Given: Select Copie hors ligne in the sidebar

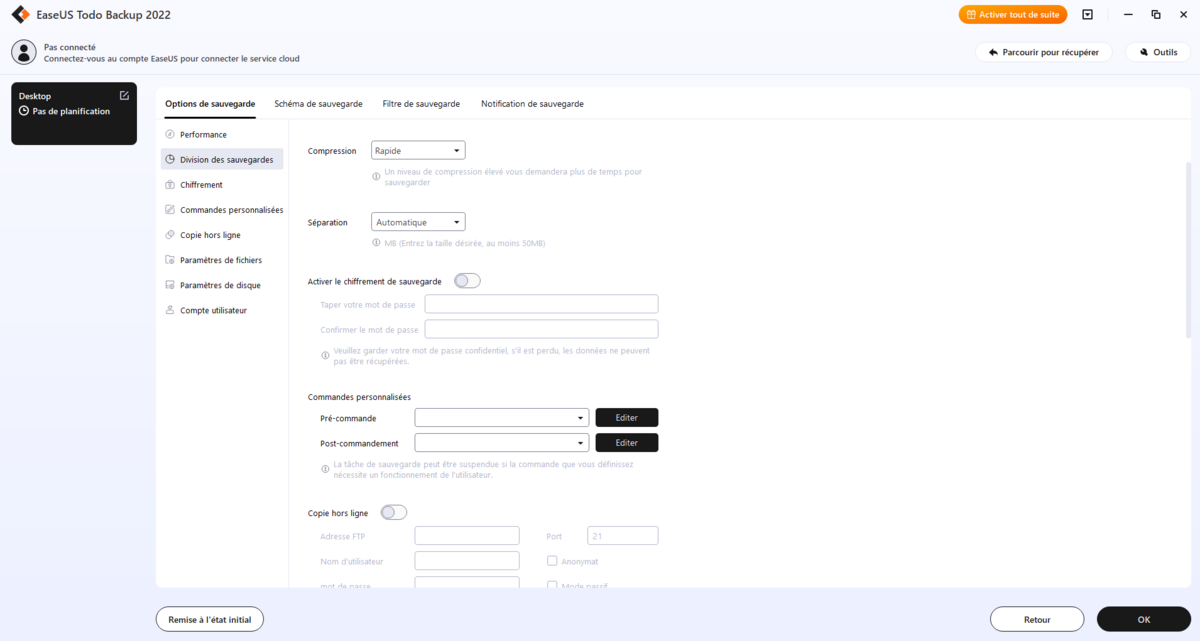Looking at the screenshot, I should (221, 235).
